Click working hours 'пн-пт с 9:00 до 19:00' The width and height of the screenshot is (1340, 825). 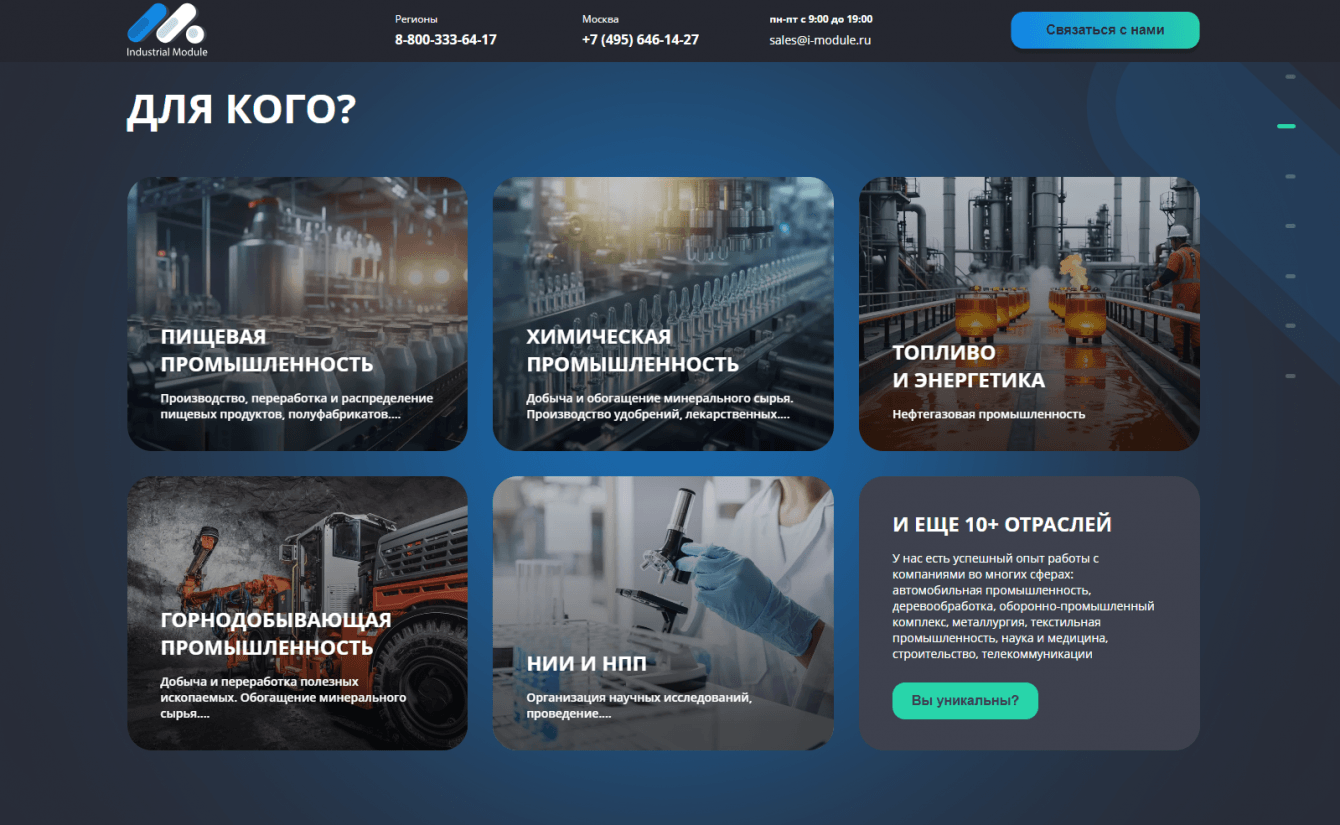[x=821, y=19]
